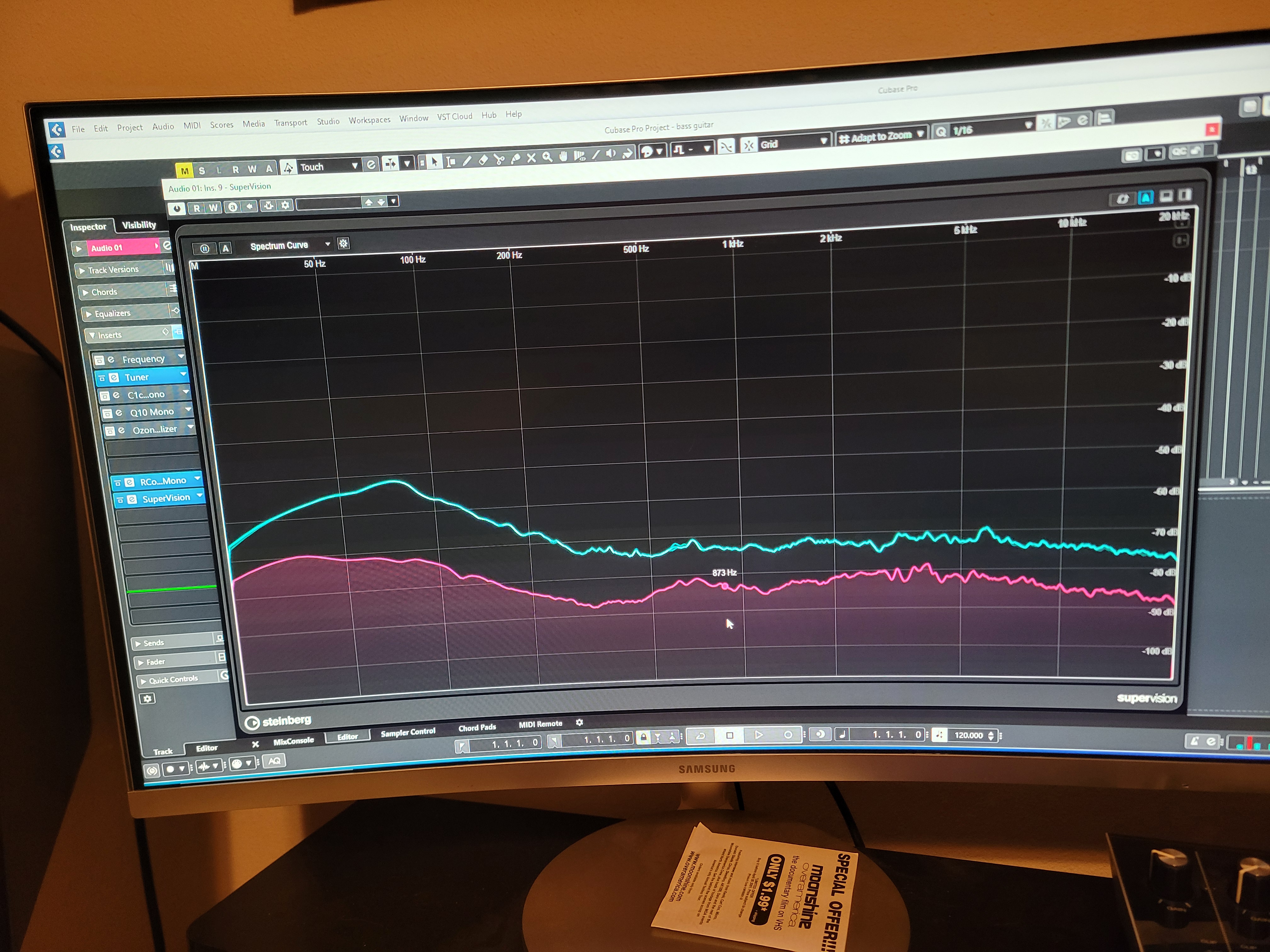Screen dimensions: 1270x952
Task: Open the Grid snap type dropdown
Action: (793, 143)
